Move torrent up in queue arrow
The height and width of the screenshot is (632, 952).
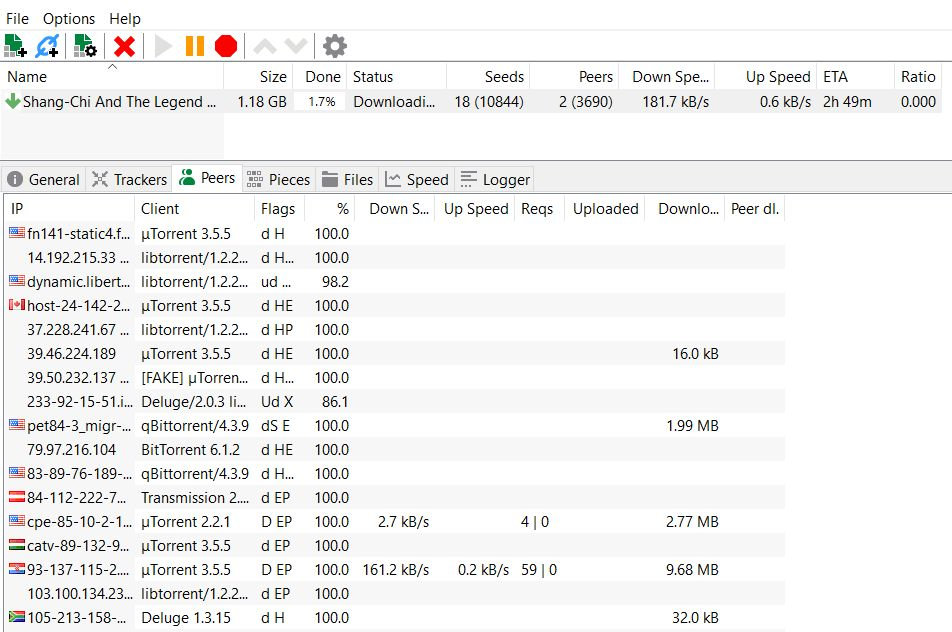265,46
